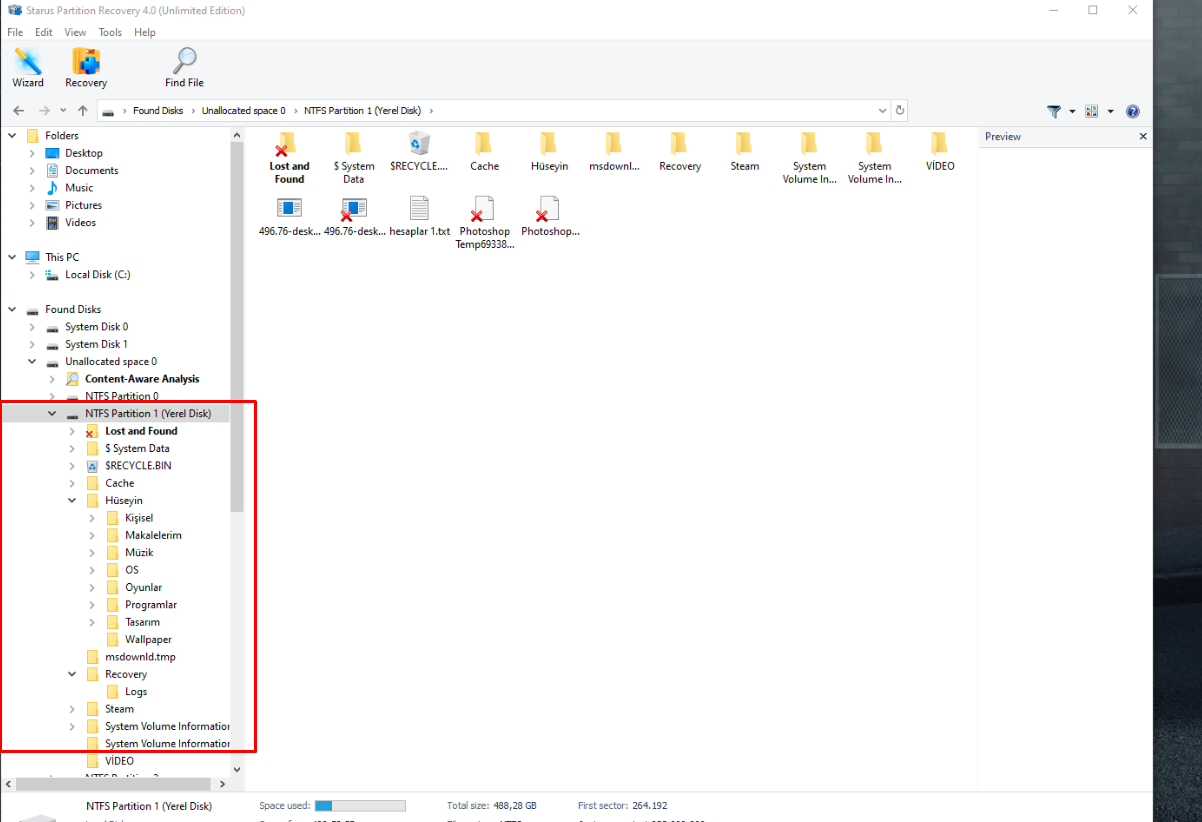Screen dimensions: 1202x822
Task: Open the Hüseyin folder in file pane
Action: point(549,152)
